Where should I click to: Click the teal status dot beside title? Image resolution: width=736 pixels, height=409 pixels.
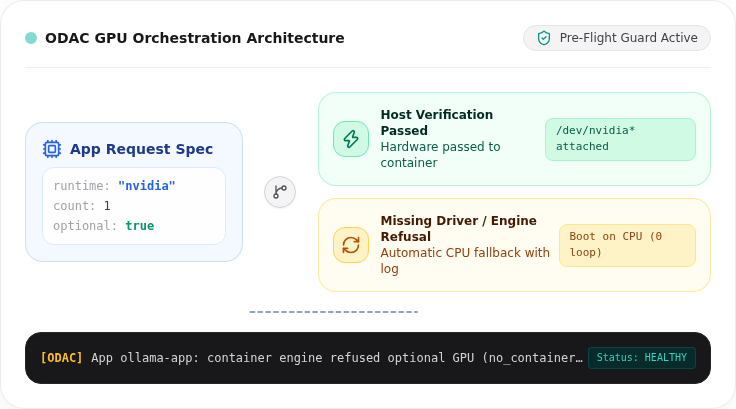31,38
